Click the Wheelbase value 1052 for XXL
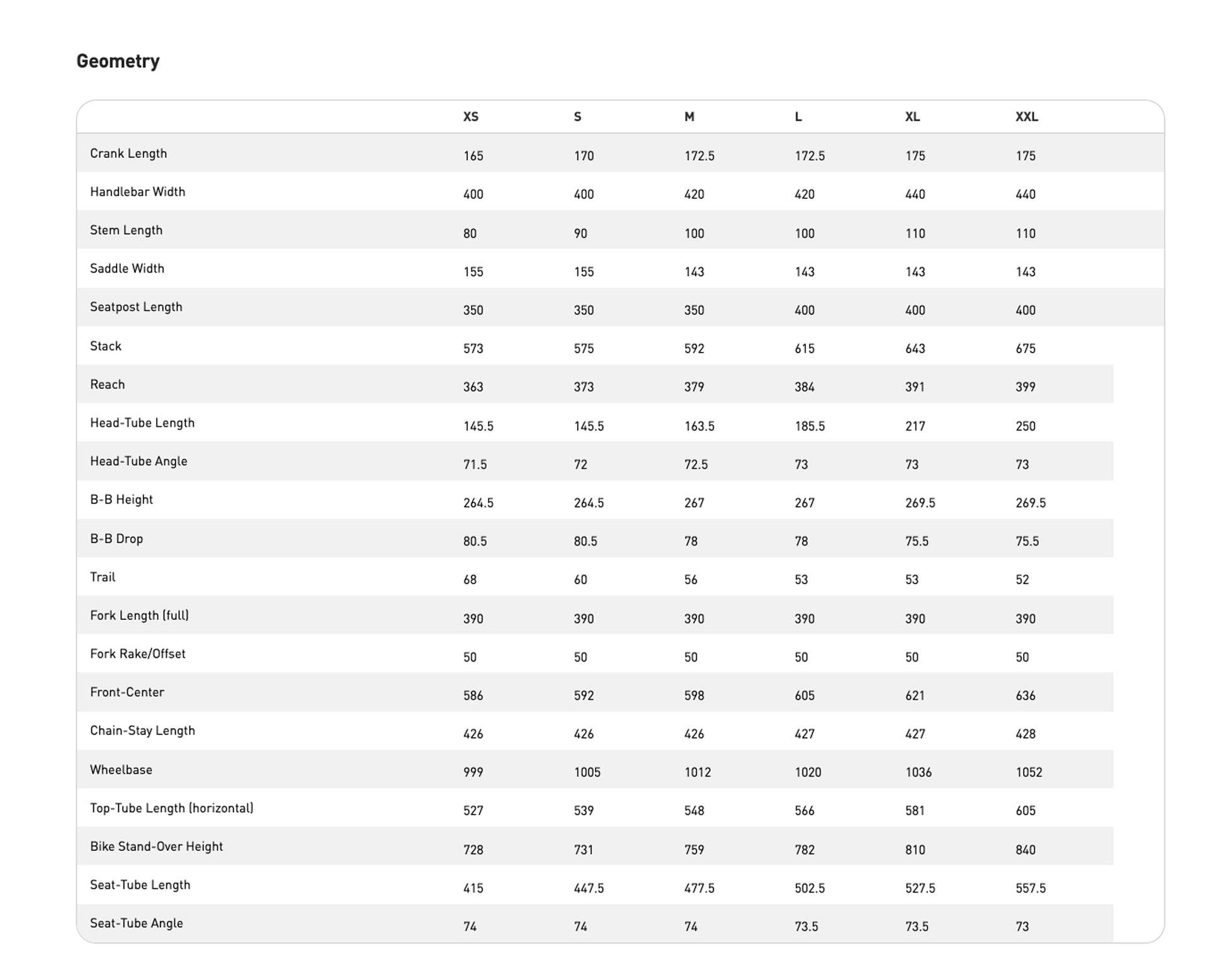This screenshot has width=1225, height=980. [1029, 772]
